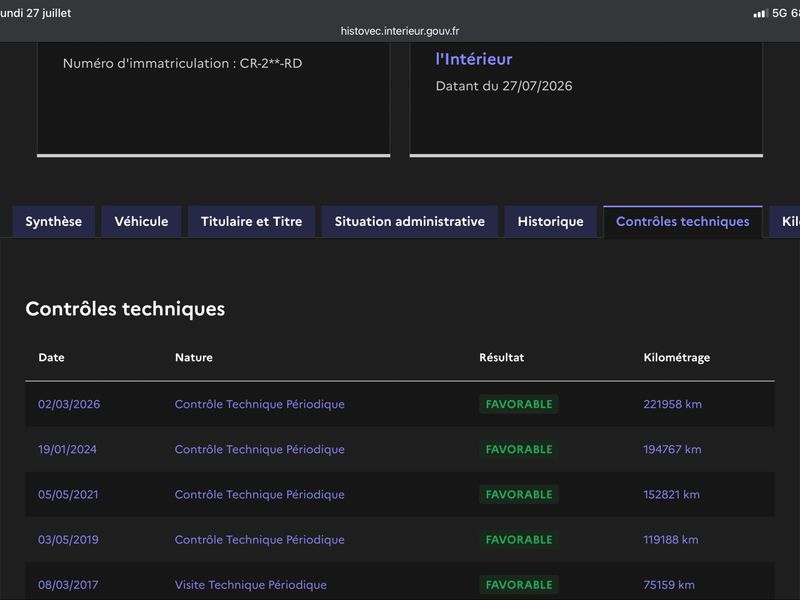Click the Kilométrage column header
800x600 pixels.
pyautogui.click(x=677, y=358)
